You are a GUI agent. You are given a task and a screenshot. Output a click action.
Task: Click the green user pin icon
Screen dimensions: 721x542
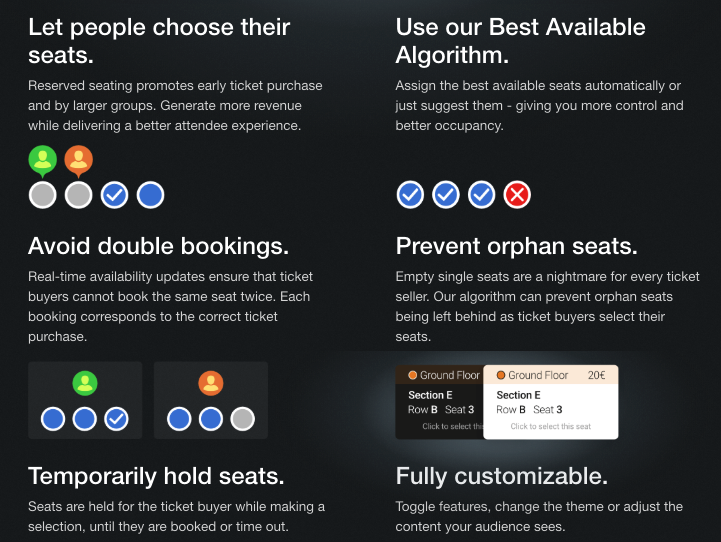[43, 160]
